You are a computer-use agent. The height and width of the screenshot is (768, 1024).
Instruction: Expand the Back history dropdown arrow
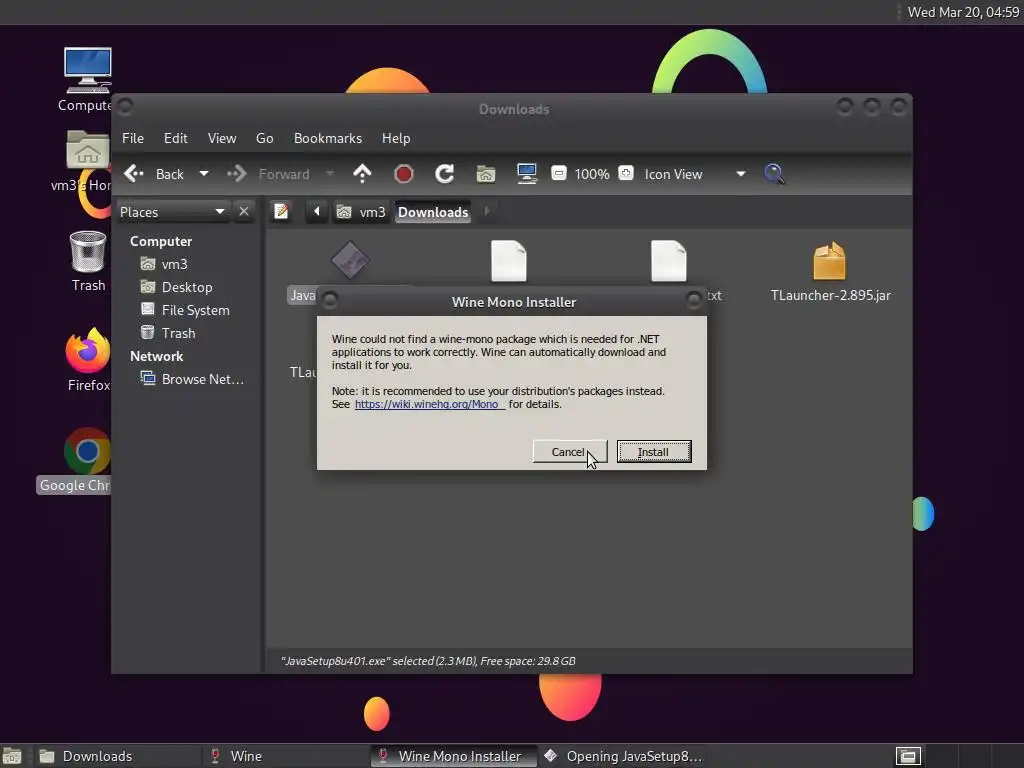tap(204, 174)
